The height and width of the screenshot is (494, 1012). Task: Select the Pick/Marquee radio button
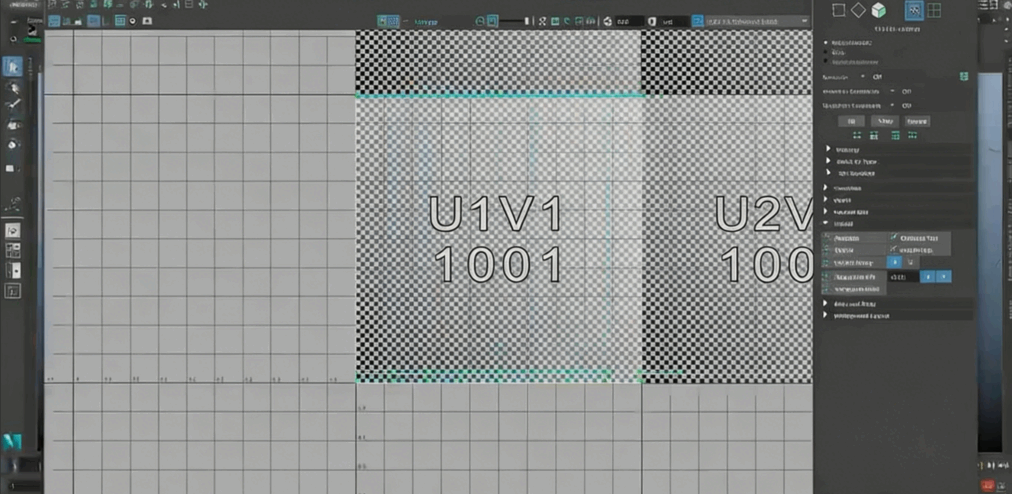[826, 44]
